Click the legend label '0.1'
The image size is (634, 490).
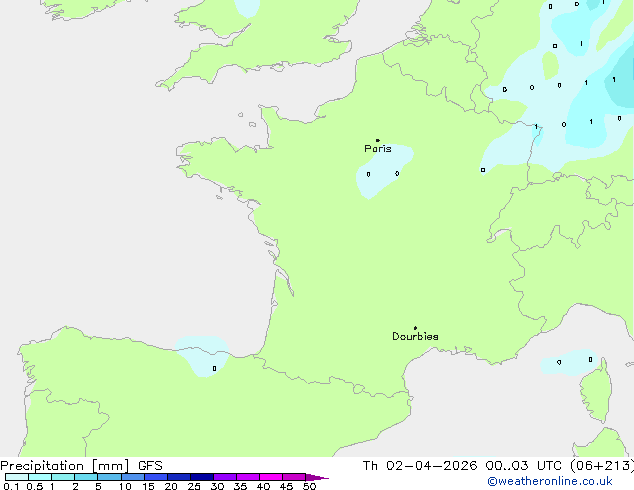click(11, 486)
